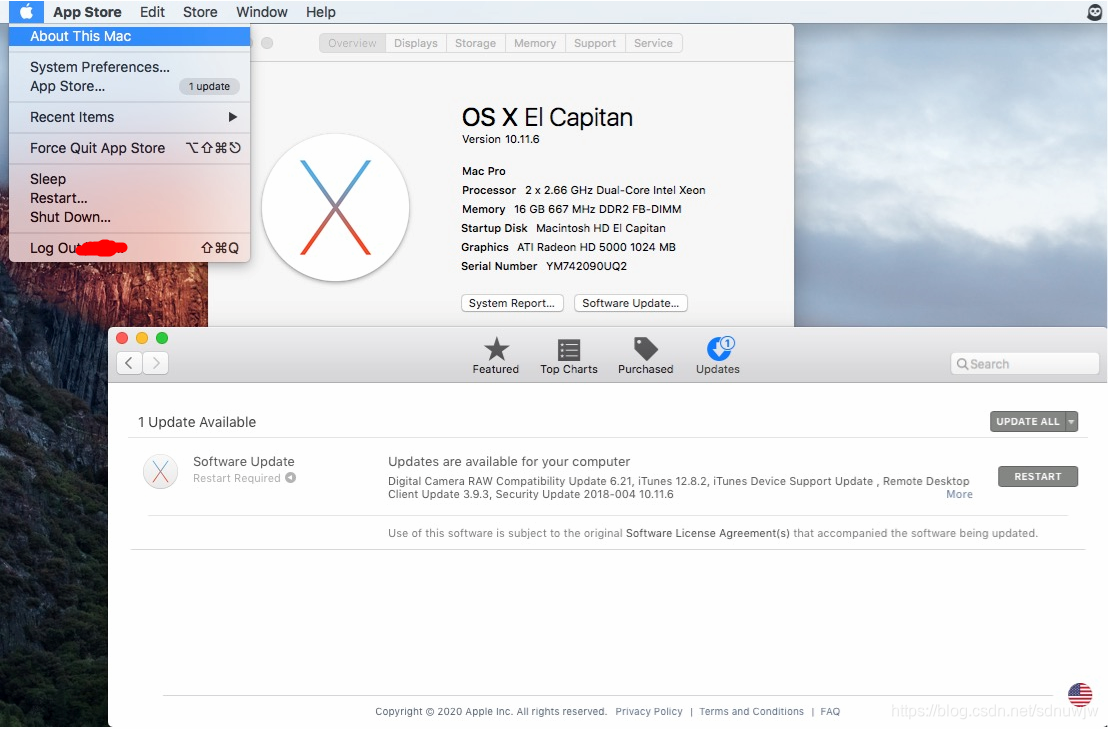Open Purchased tag icon
Viewport: 1108px width, 729px height.
click(x=646, y=349)
